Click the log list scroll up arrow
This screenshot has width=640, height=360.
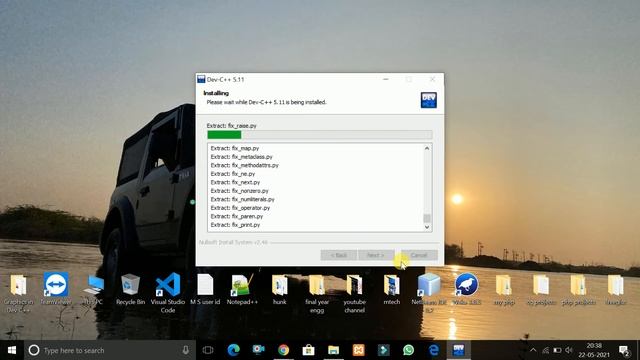[x=427, y=148]
